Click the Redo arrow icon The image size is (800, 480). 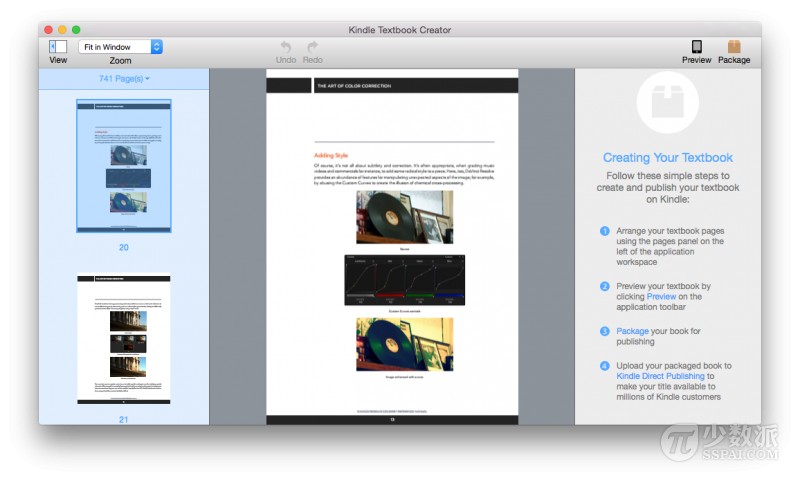click(x=312, y=47)
